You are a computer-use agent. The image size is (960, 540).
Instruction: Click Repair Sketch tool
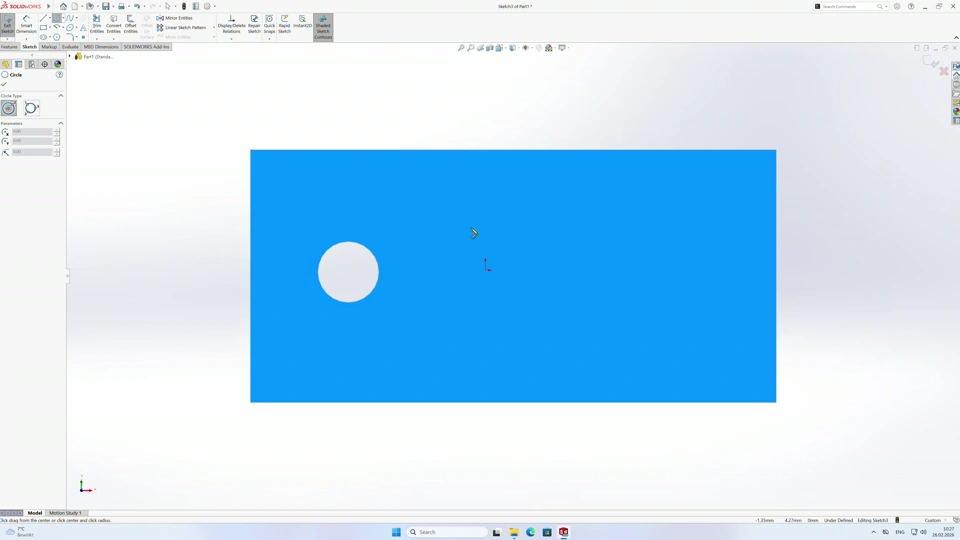tap(254, 24)
